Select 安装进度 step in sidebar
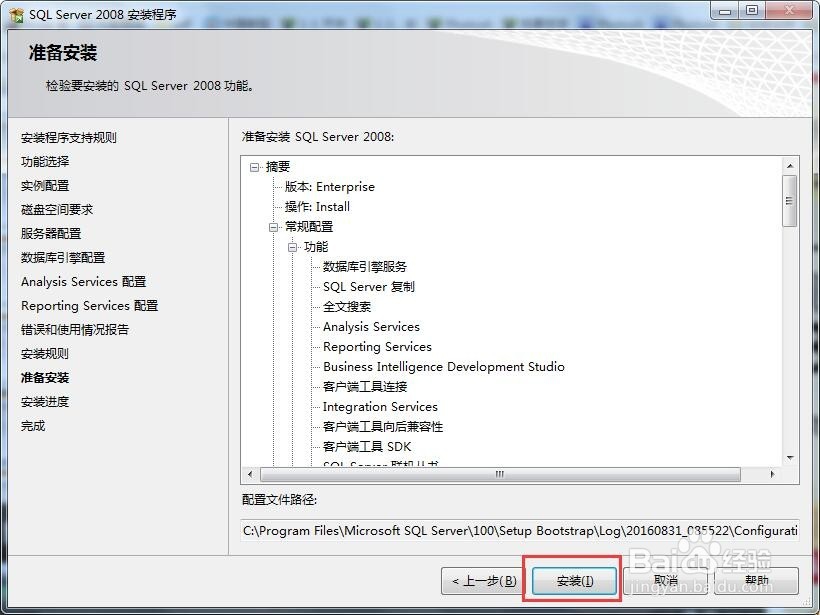The width and height of the screenshot is (820, 615). [x=45, y=402]
